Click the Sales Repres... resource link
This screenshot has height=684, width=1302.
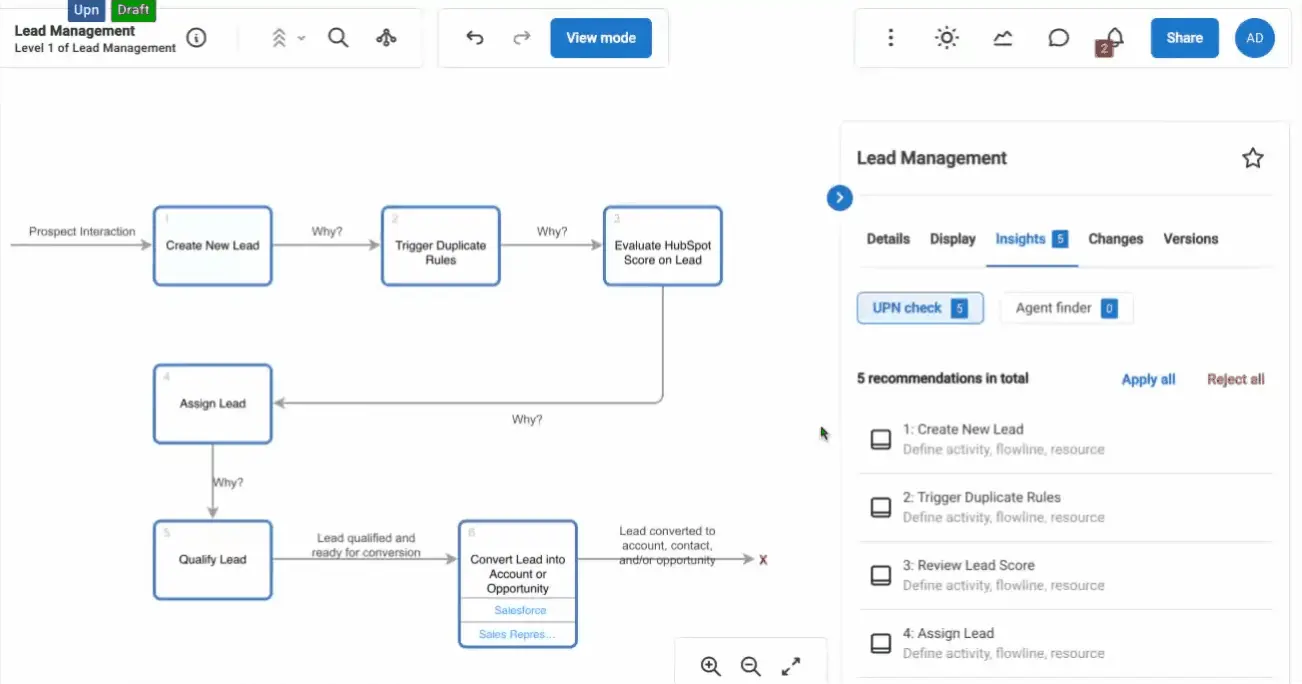(516, 634)
